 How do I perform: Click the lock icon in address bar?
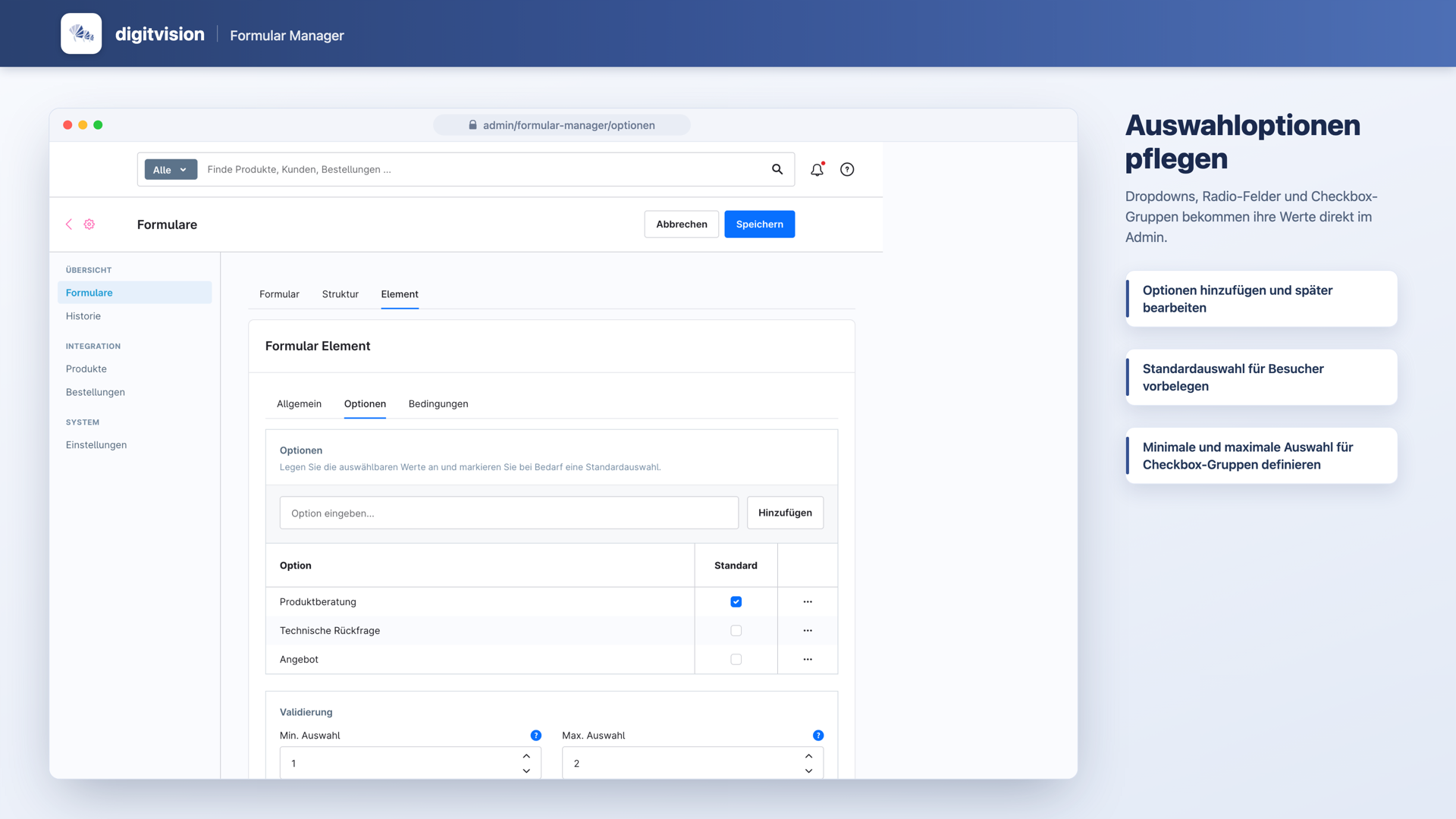click(x=472, y=124)
